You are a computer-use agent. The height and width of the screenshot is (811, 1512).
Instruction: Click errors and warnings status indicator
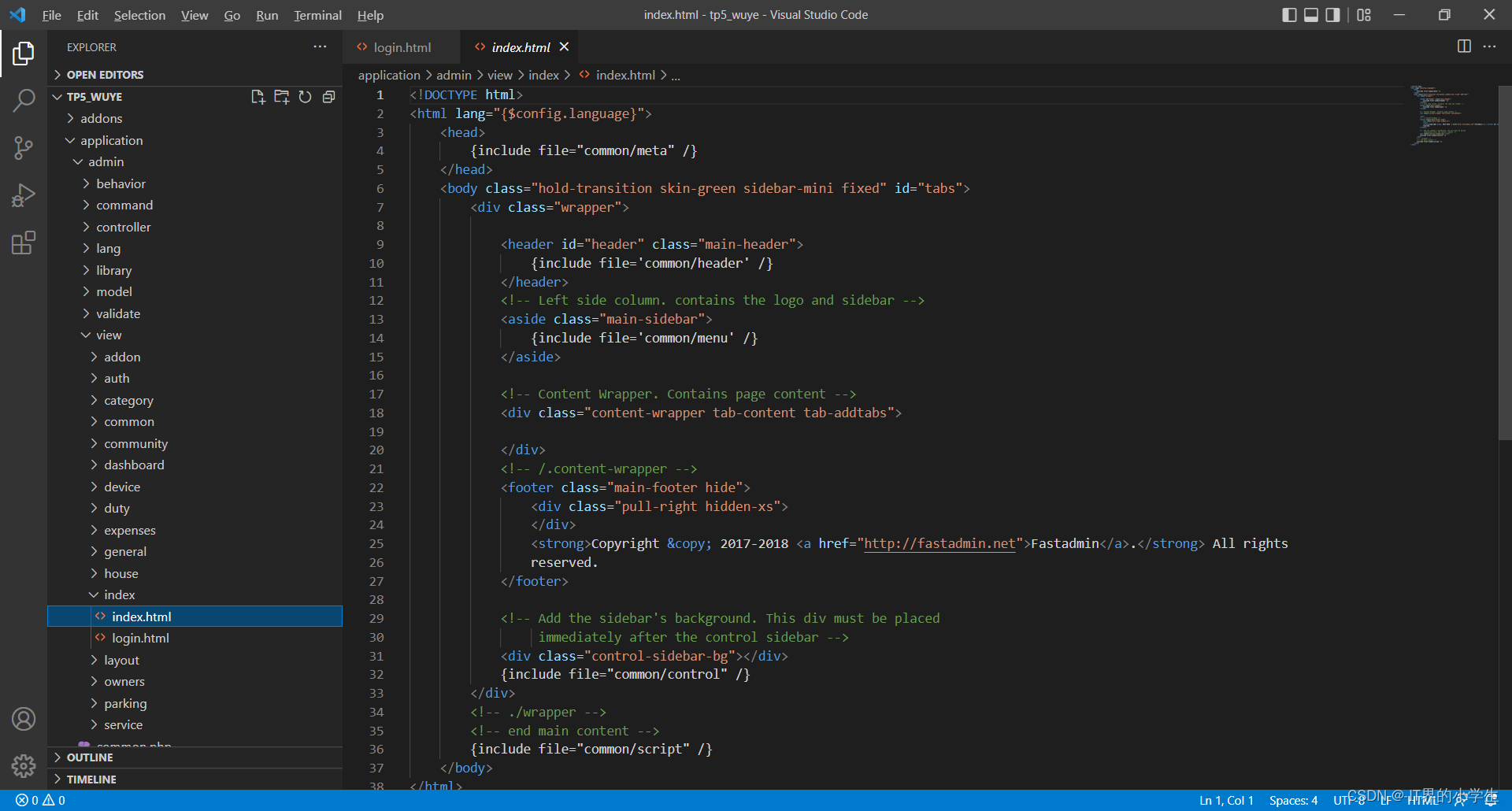(x=40, y=800)
